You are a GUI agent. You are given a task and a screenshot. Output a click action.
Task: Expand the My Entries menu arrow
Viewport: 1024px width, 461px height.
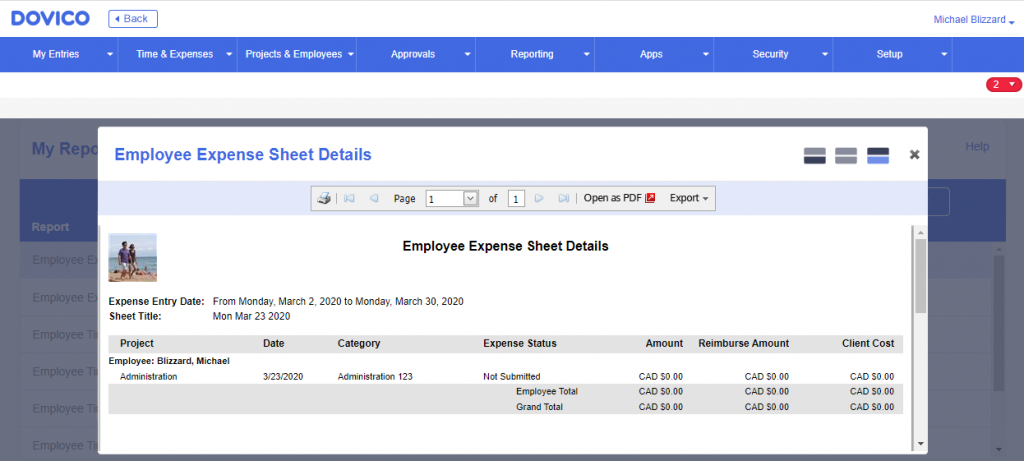110,55
